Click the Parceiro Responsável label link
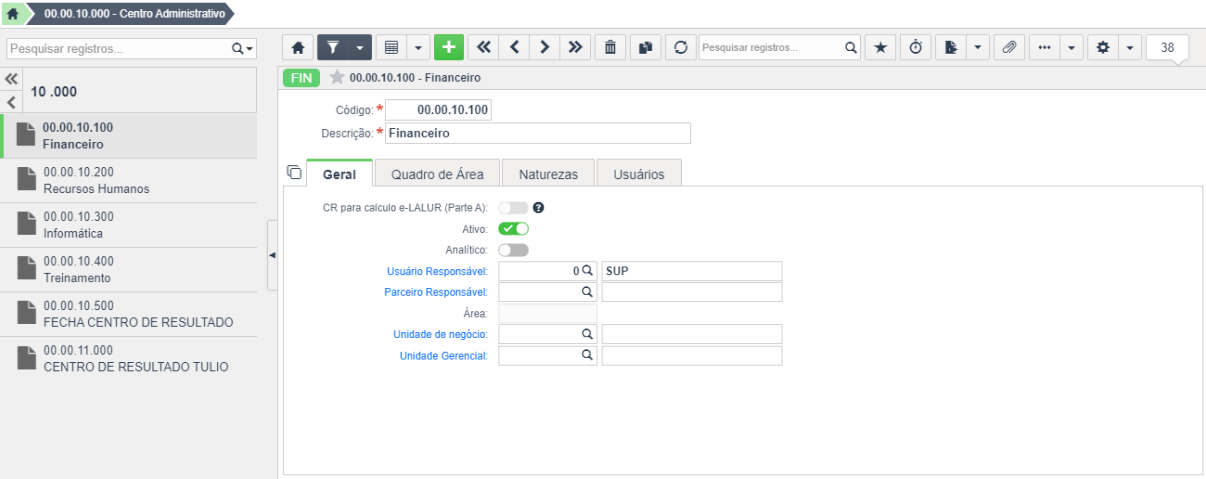 coord(436,292)
